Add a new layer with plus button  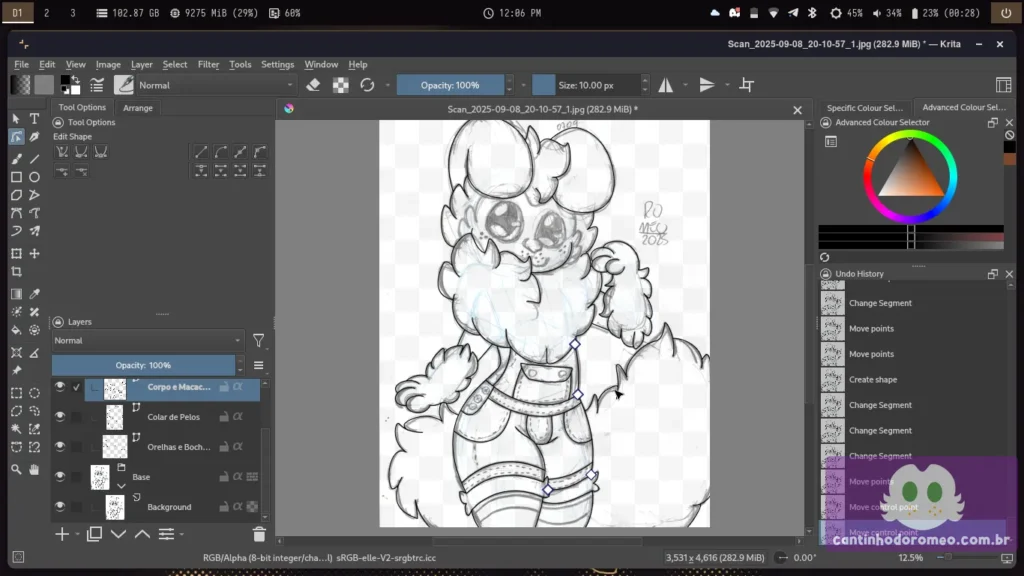(x=62, y=534)
